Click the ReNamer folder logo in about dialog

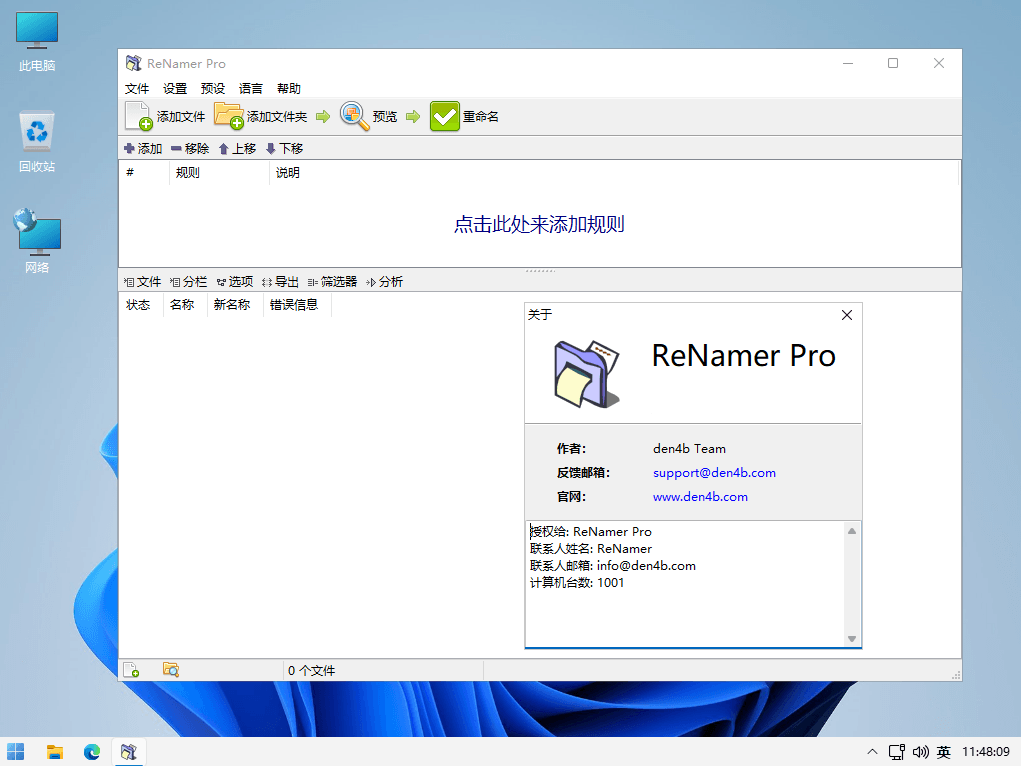point(587,374)
